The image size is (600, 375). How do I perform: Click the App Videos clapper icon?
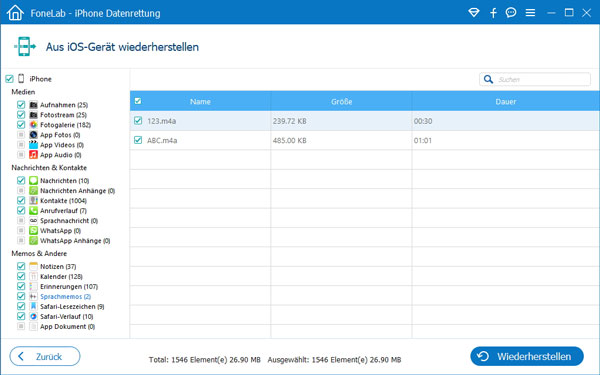click(33, 145)
